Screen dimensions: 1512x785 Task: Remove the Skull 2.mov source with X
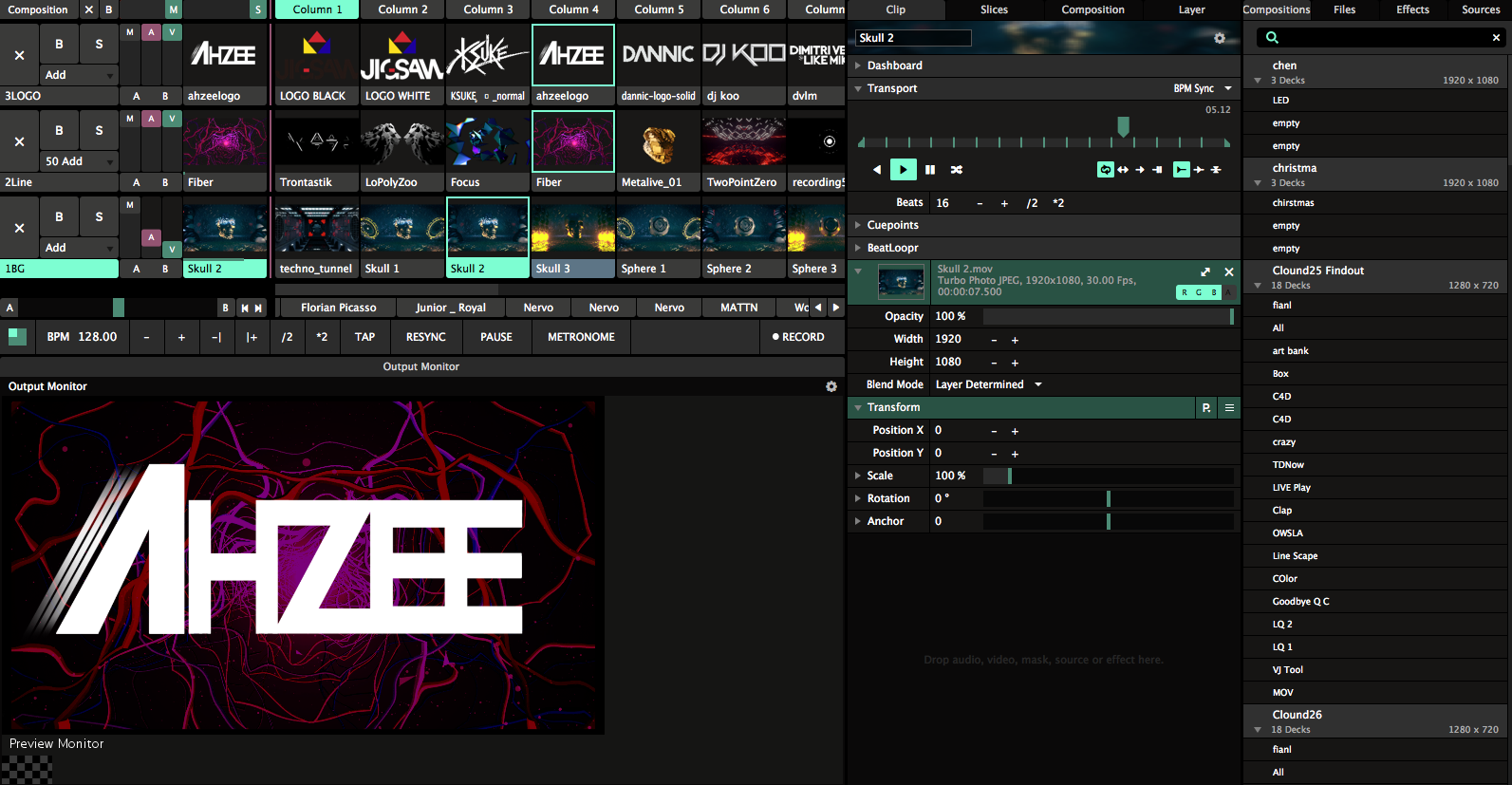1229,272
